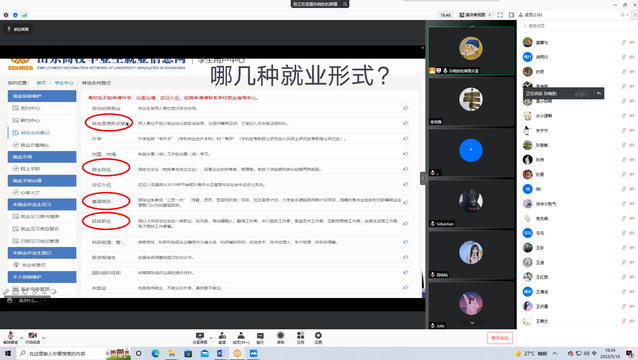
Task: Leave the meeting with the red button
Action: click(500, 338)
